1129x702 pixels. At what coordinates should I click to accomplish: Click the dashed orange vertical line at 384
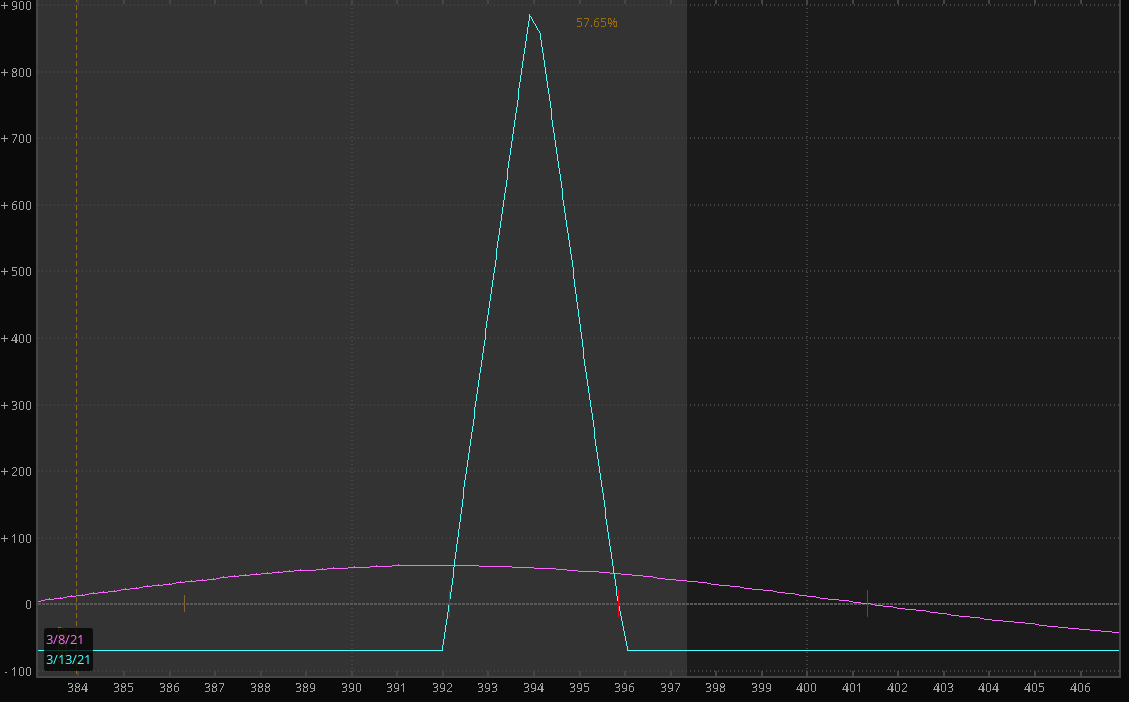tap(77, 300)
